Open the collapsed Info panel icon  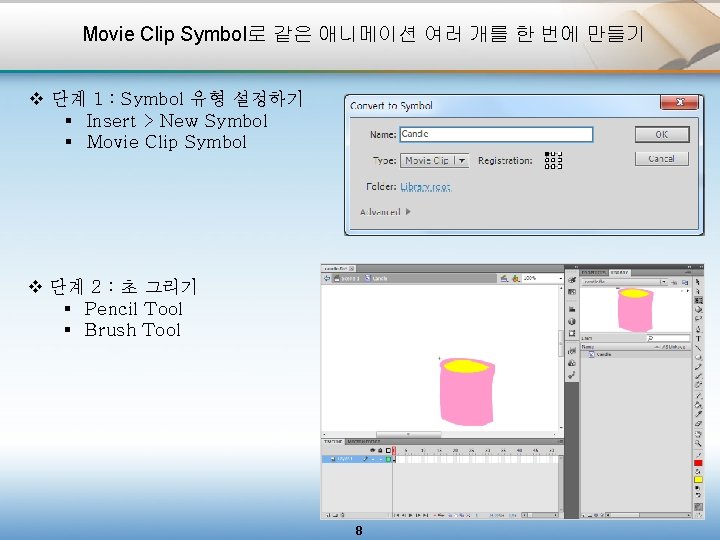572,321
